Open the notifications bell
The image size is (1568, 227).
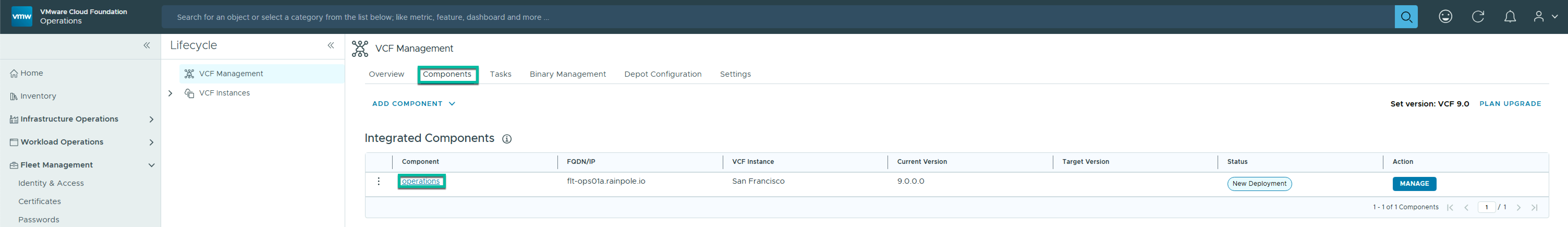click(x=1510, y=17)
